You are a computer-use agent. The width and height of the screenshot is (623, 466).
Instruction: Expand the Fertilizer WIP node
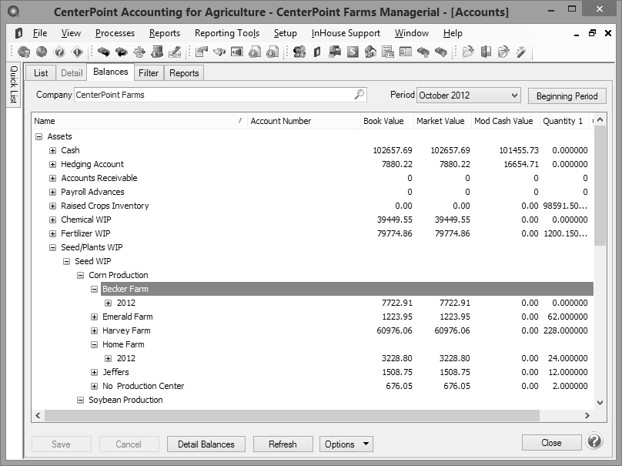click(52, 234)
